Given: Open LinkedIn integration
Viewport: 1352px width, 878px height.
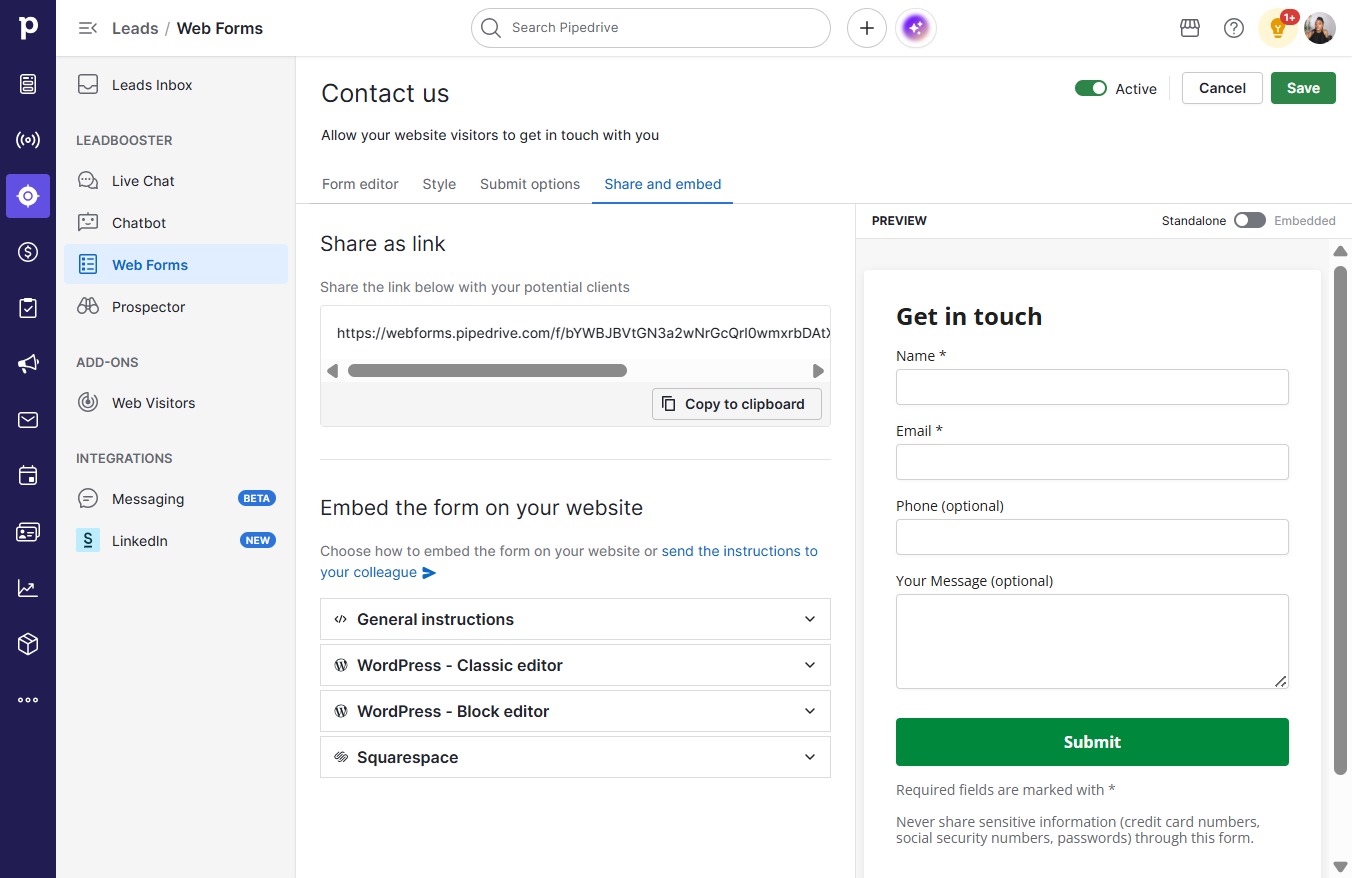Looking at the screenshot, I should (176, 541).
